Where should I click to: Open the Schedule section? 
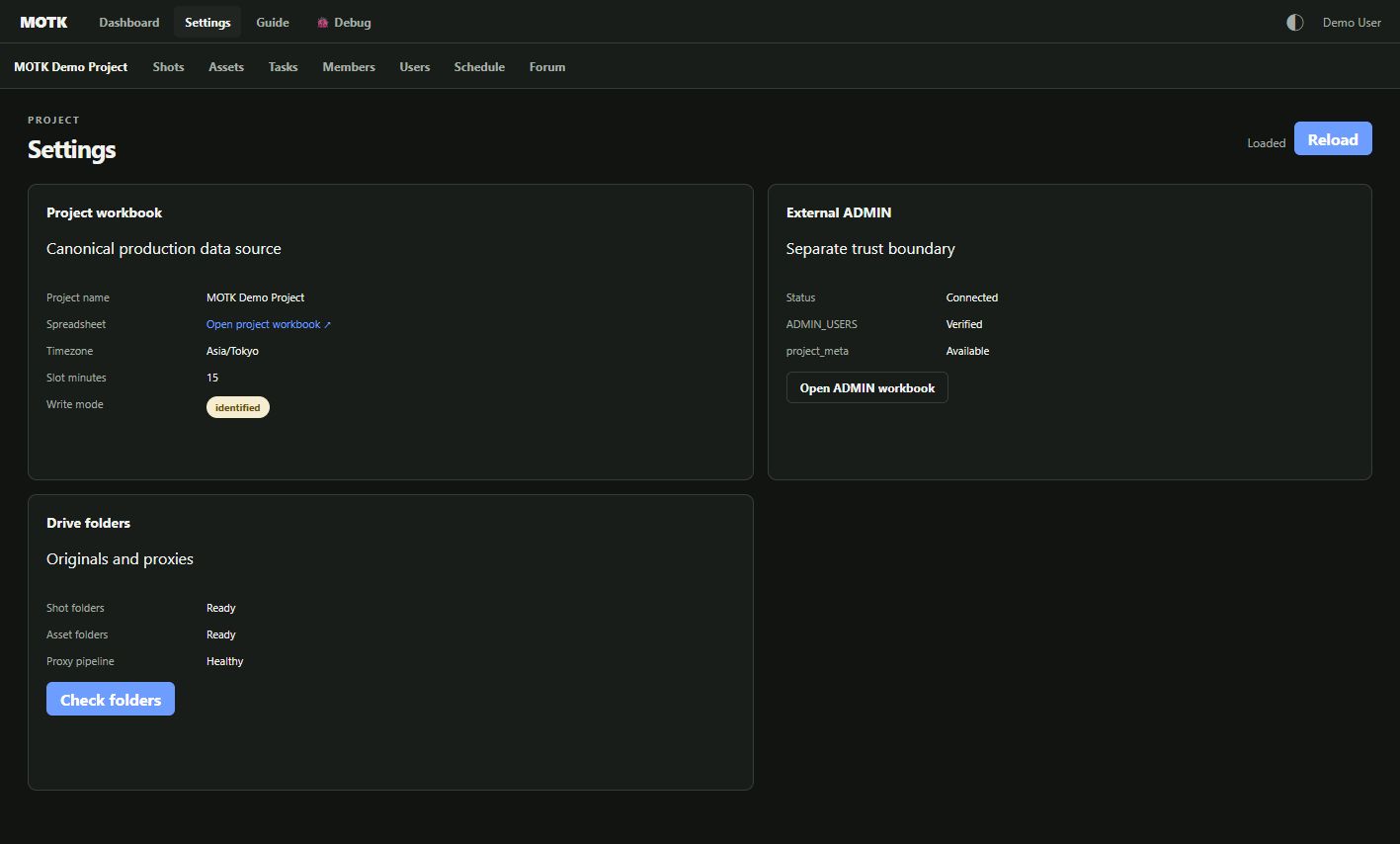pyautogui.click(x=479, y=67)
